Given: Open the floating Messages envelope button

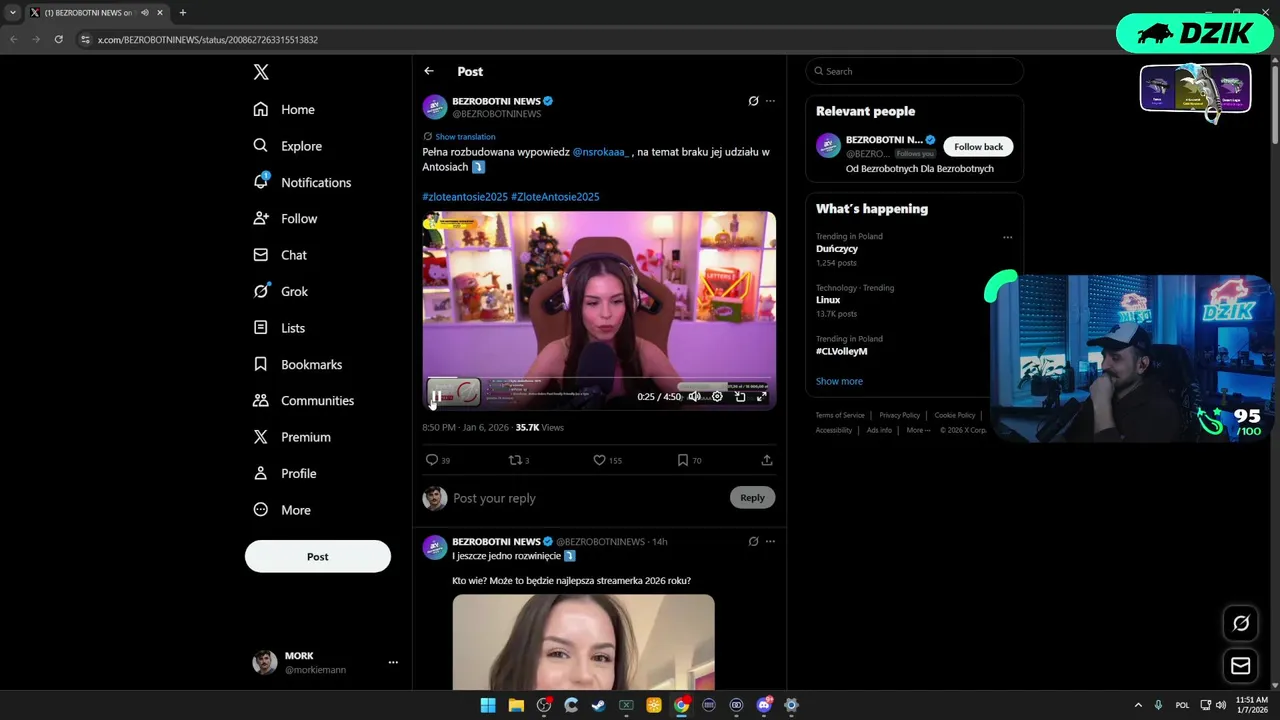Looking at the screenshot, I should [1241, 666].
